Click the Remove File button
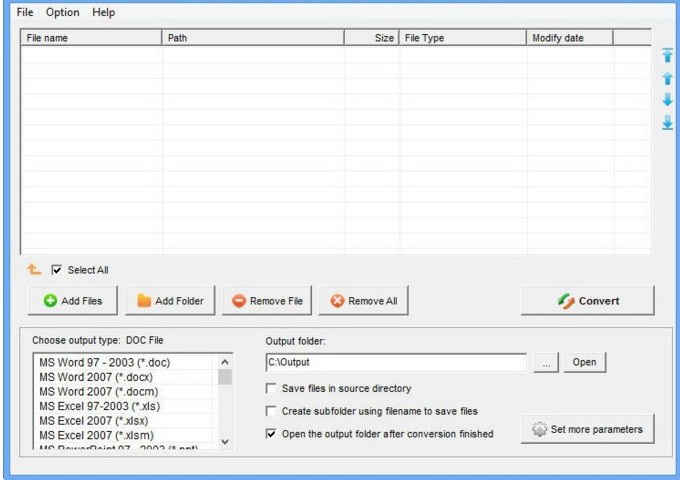 click(267, 300)
